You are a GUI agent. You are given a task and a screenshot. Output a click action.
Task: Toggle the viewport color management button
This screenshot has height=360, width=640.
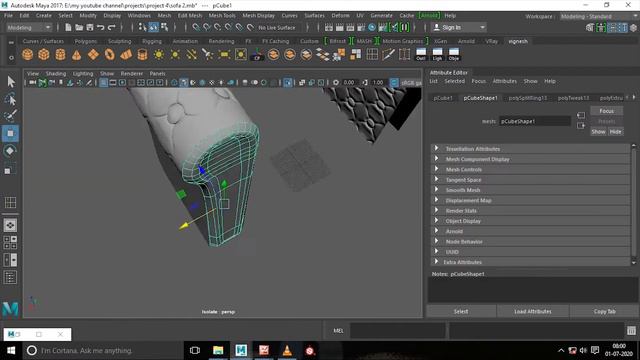point(394,83)
